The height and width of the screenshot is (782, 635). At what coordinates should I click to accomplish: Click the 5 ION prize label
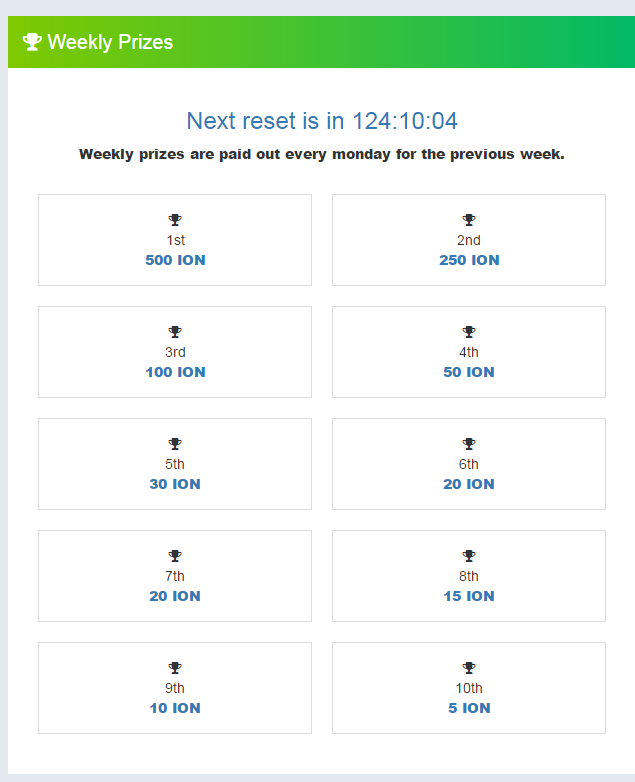469,708
